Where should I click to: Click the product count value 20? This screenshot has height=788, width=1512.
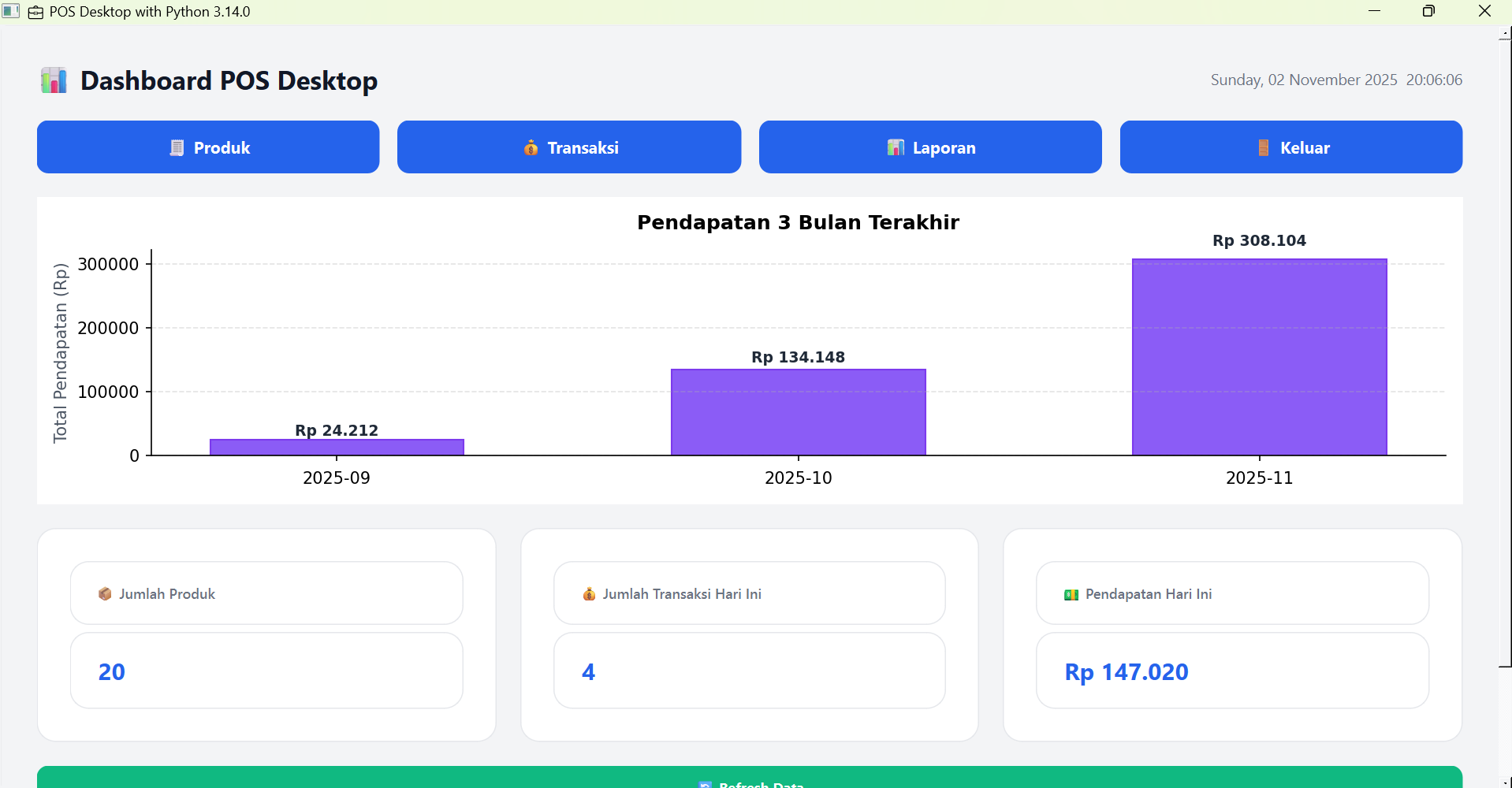112,671
